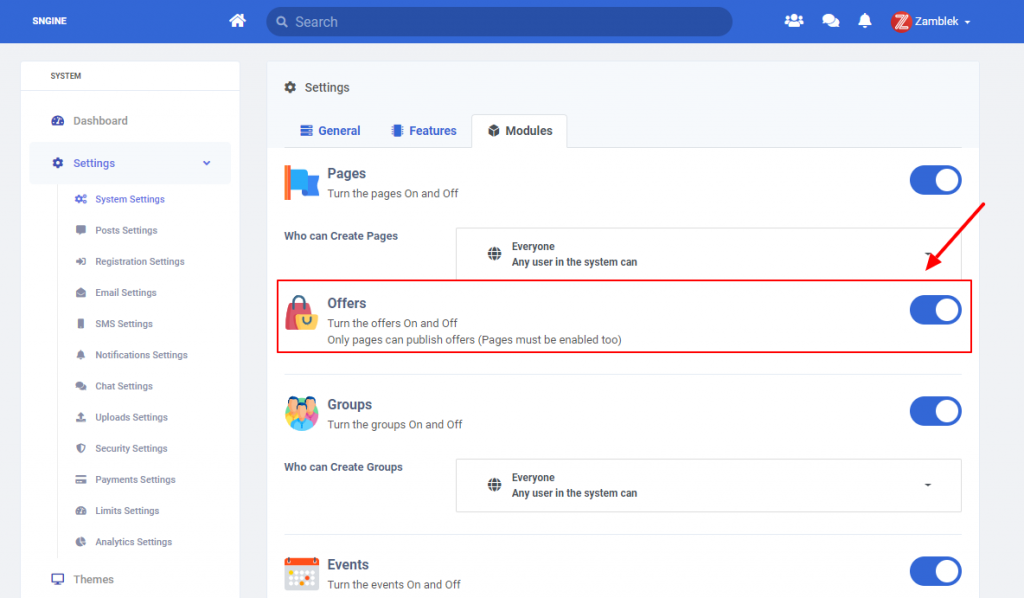Screen dimensions: 1024x598
Task: Click the Dashboard gauge icon
Action: click(x=57, y=121)
